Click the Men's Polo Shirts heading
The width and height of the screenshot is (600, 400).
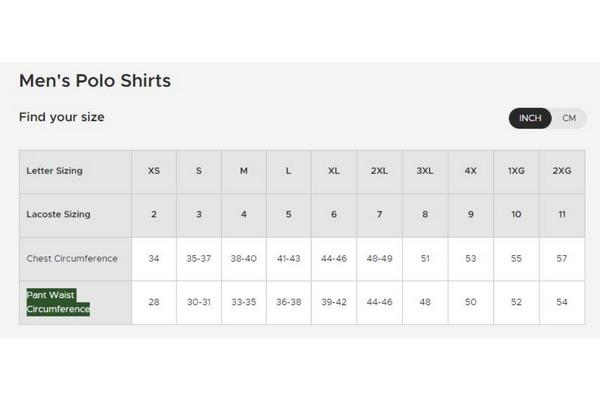point(95,81)
